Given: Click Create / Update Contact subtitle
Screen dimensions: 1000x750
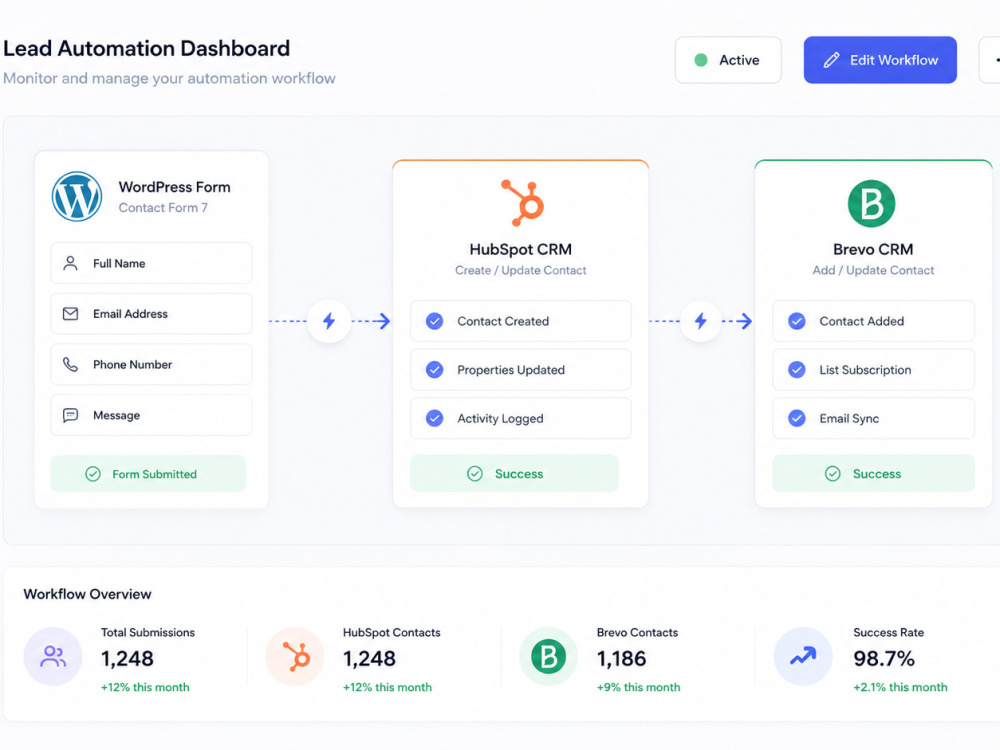Looking at the screenshot, I should pos(520,270).
